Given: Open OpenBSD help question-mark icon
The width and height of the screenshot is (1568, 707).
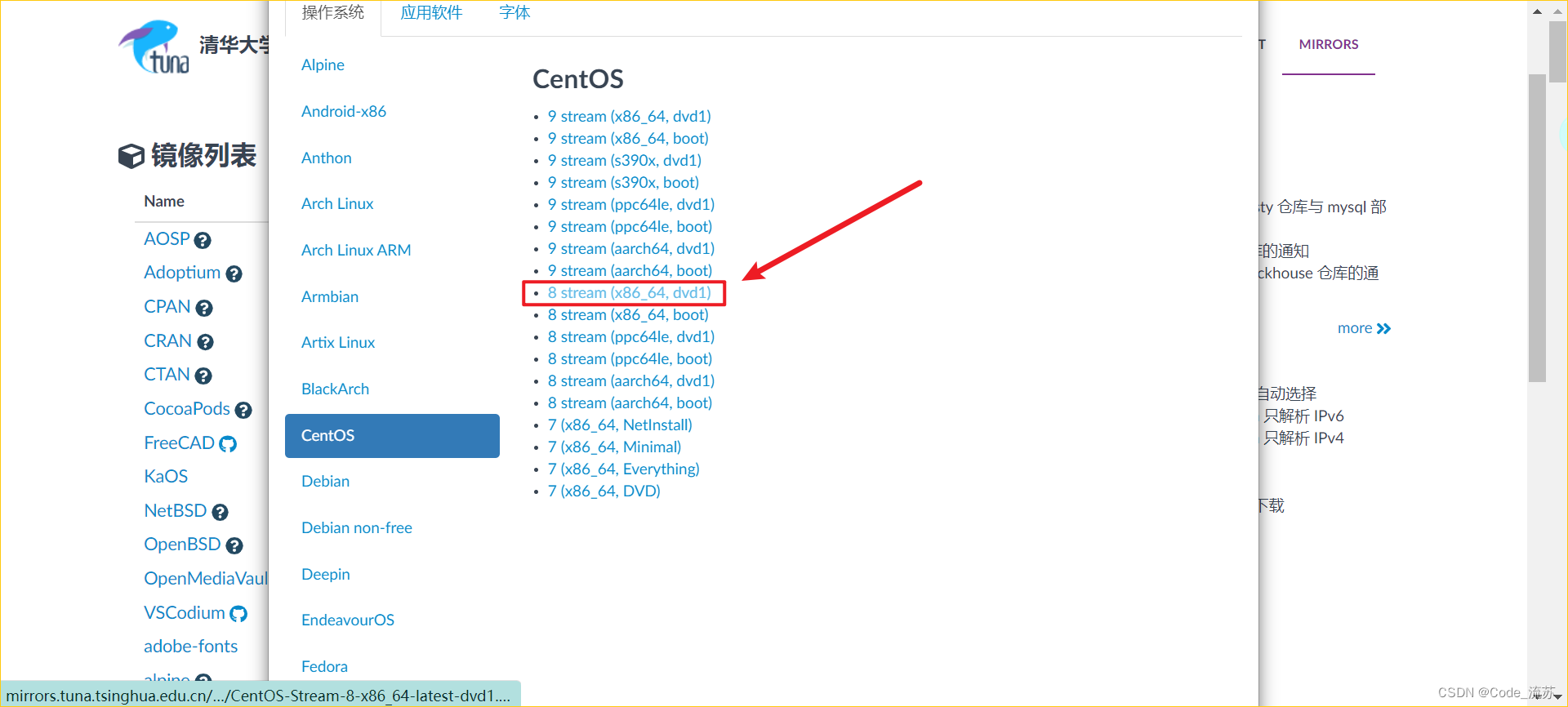Looking at the screenshot, I should (234, 545).
